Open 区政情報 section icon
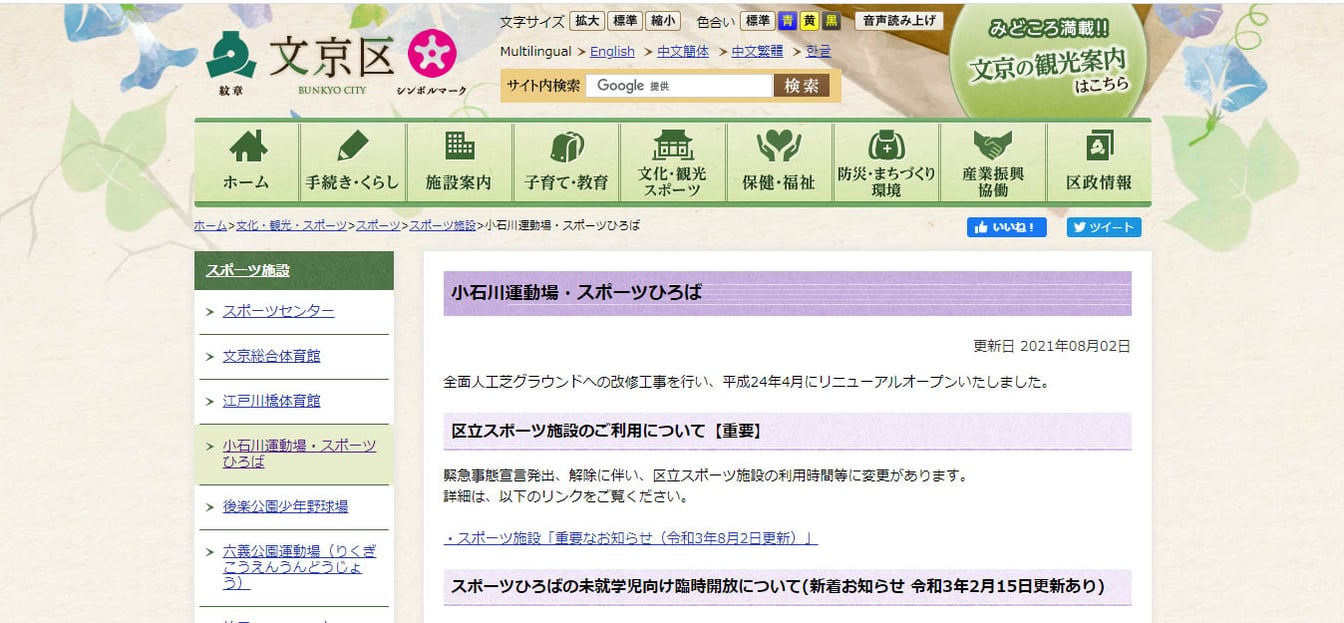The width and height of the screenshot is (1344, 623). pos(1098,148)
